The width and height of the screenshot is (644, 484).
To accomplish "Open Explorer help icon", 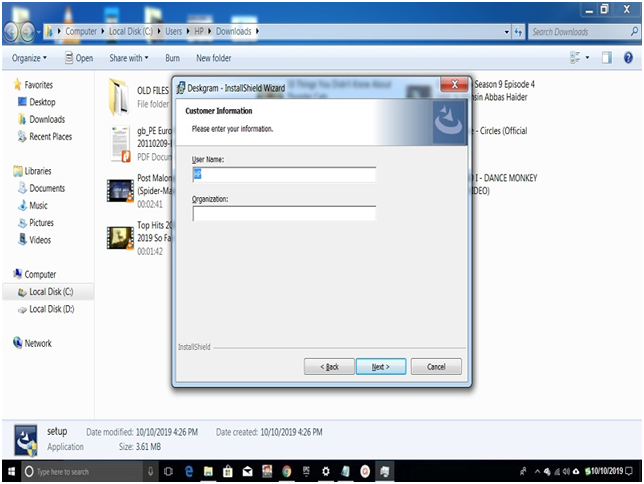I will pos(628,58).
